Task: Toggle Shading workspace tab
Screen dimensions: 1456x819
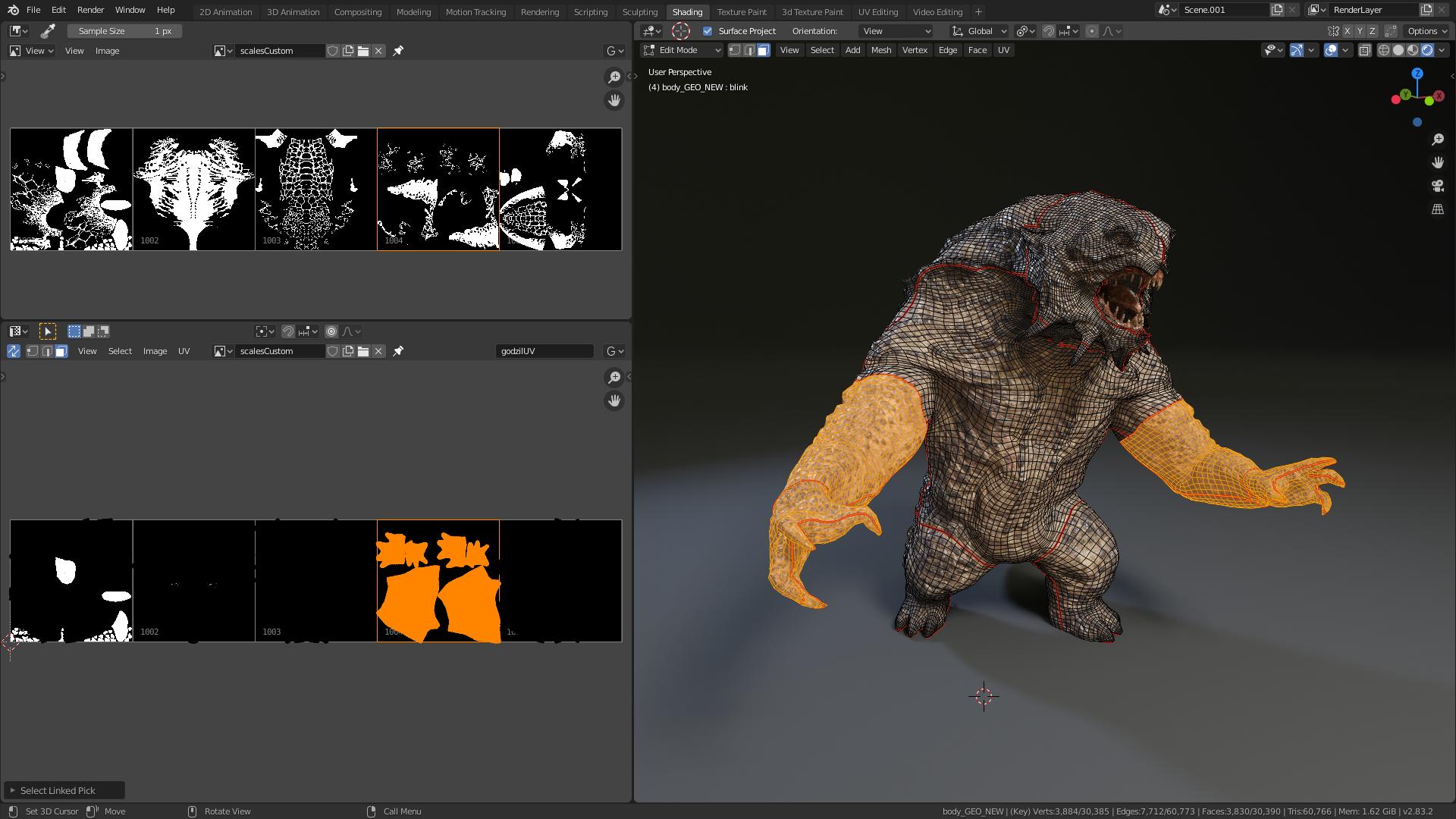Action: (x=687, y=11)
